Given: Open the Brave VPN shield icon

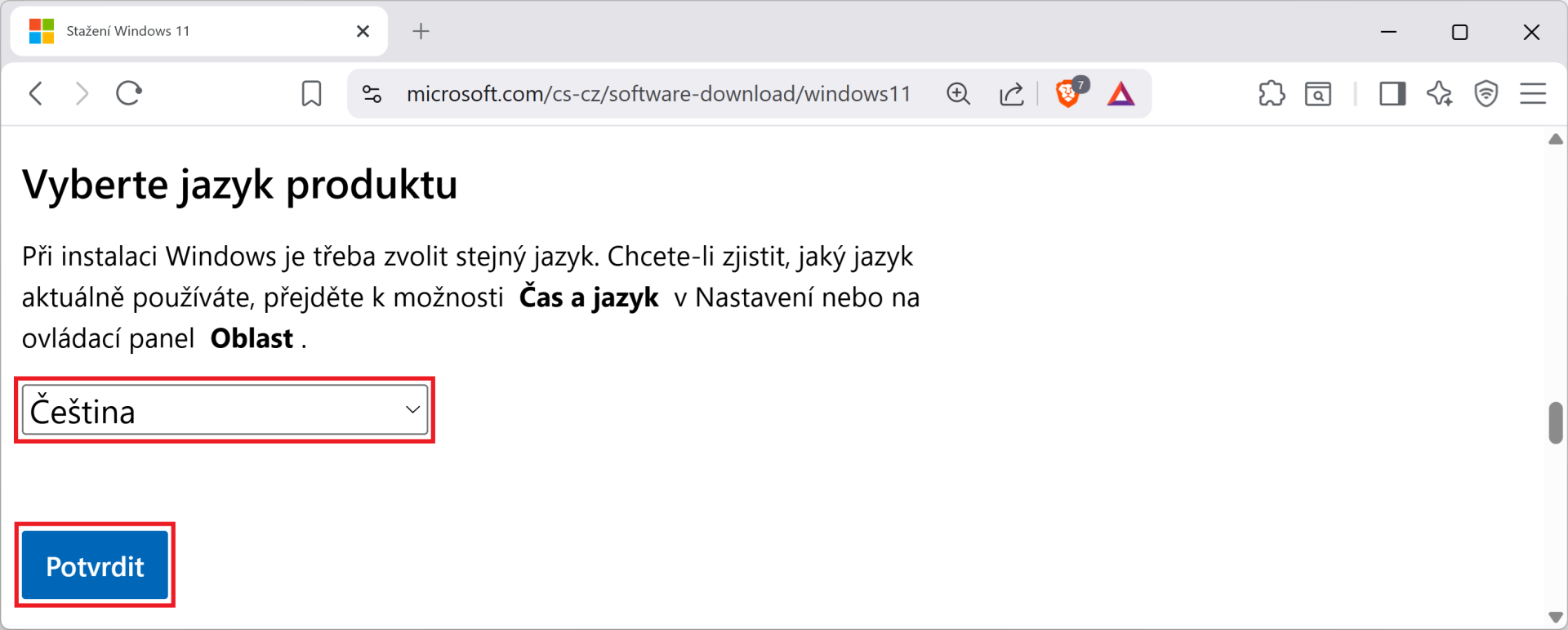Looking at the screenshot, I should pos(1486,94).
